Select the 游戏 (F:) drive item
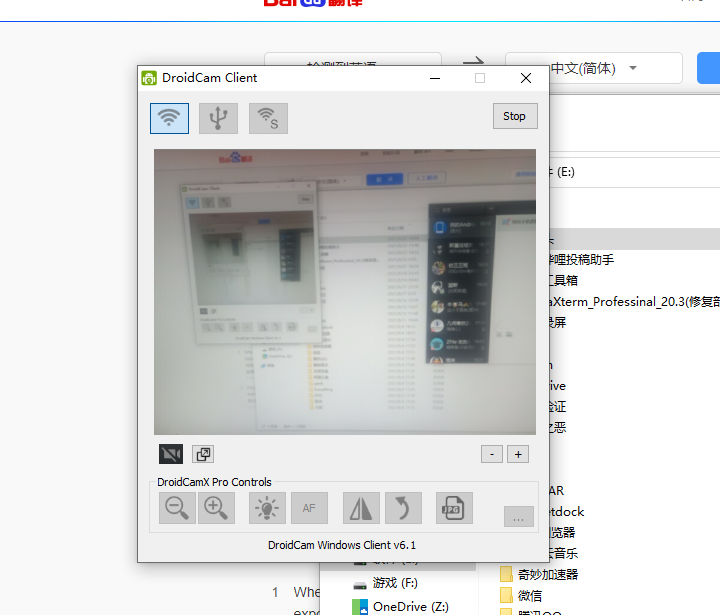 (394, 583)
